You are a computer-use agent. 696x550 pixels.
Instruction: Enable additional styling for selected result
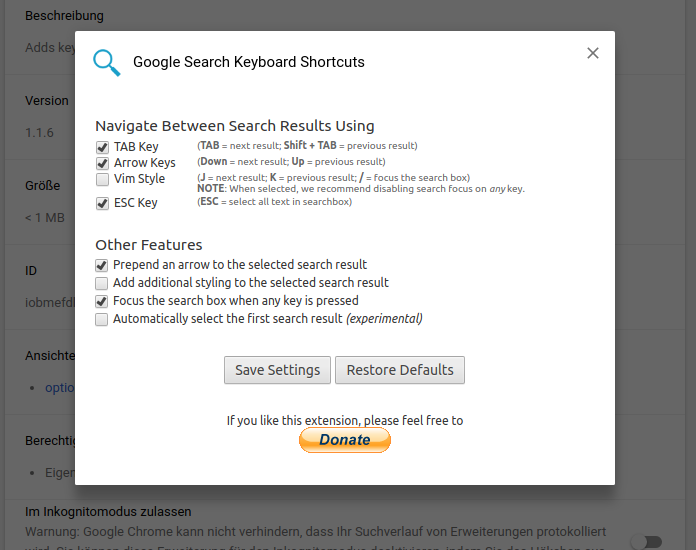click(x=101, y=283)
